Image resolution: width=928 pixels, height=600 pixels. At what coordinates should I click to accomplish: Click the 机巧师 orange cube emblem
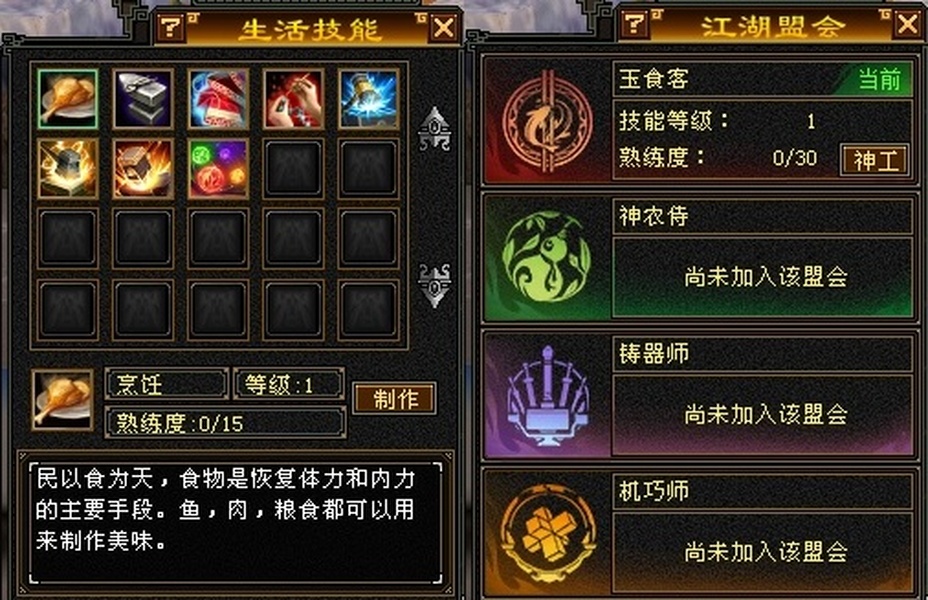point(547,533)
